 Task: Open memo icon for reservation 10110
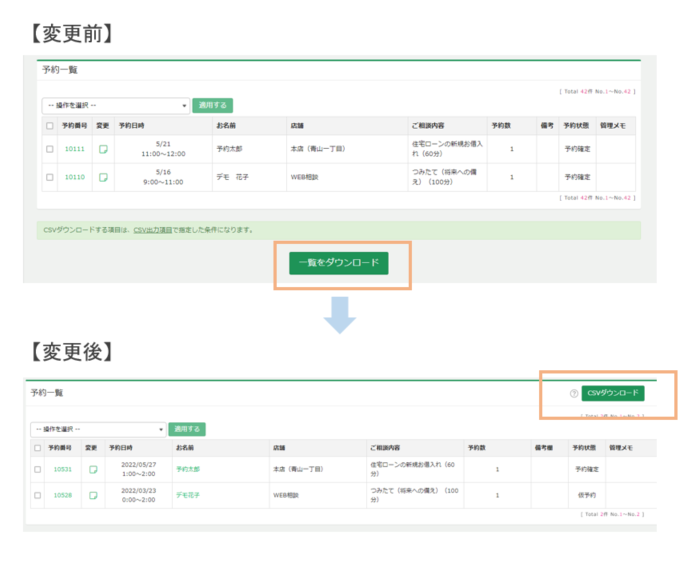(x=103, y=177)
